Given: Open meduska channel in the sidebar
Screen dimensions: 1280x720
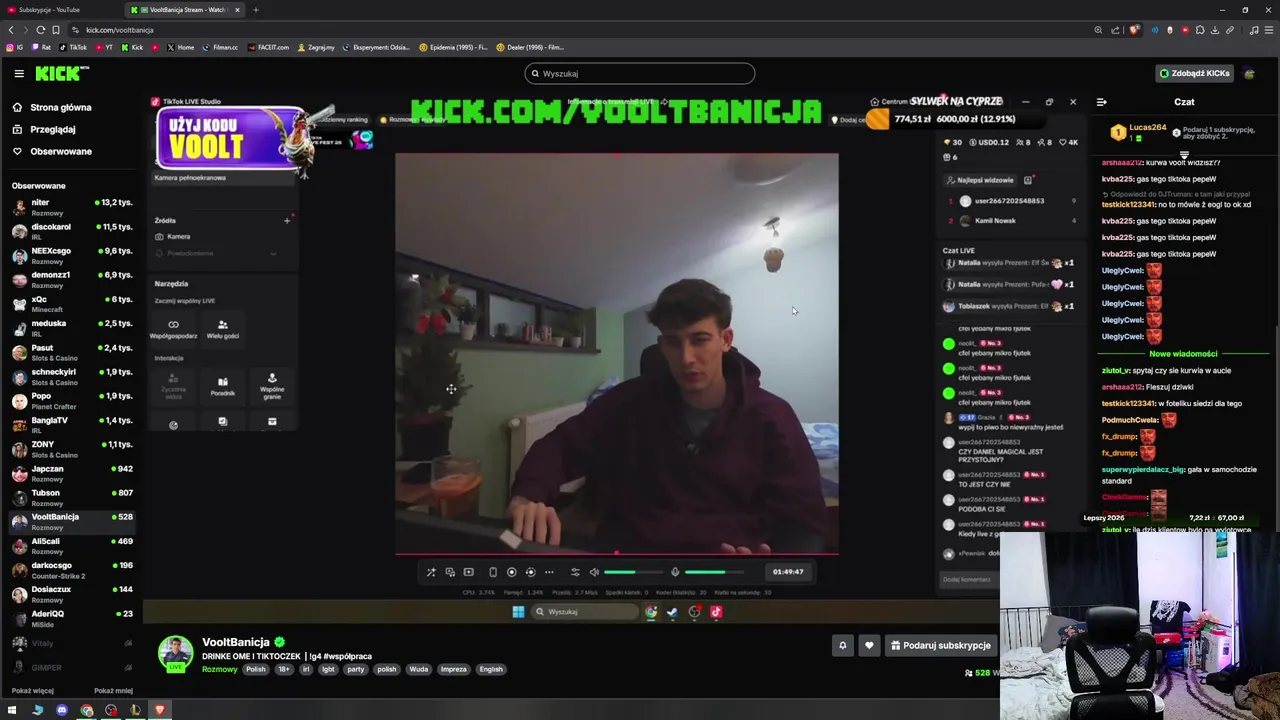Looking at the screenshot, I should 72,328.
